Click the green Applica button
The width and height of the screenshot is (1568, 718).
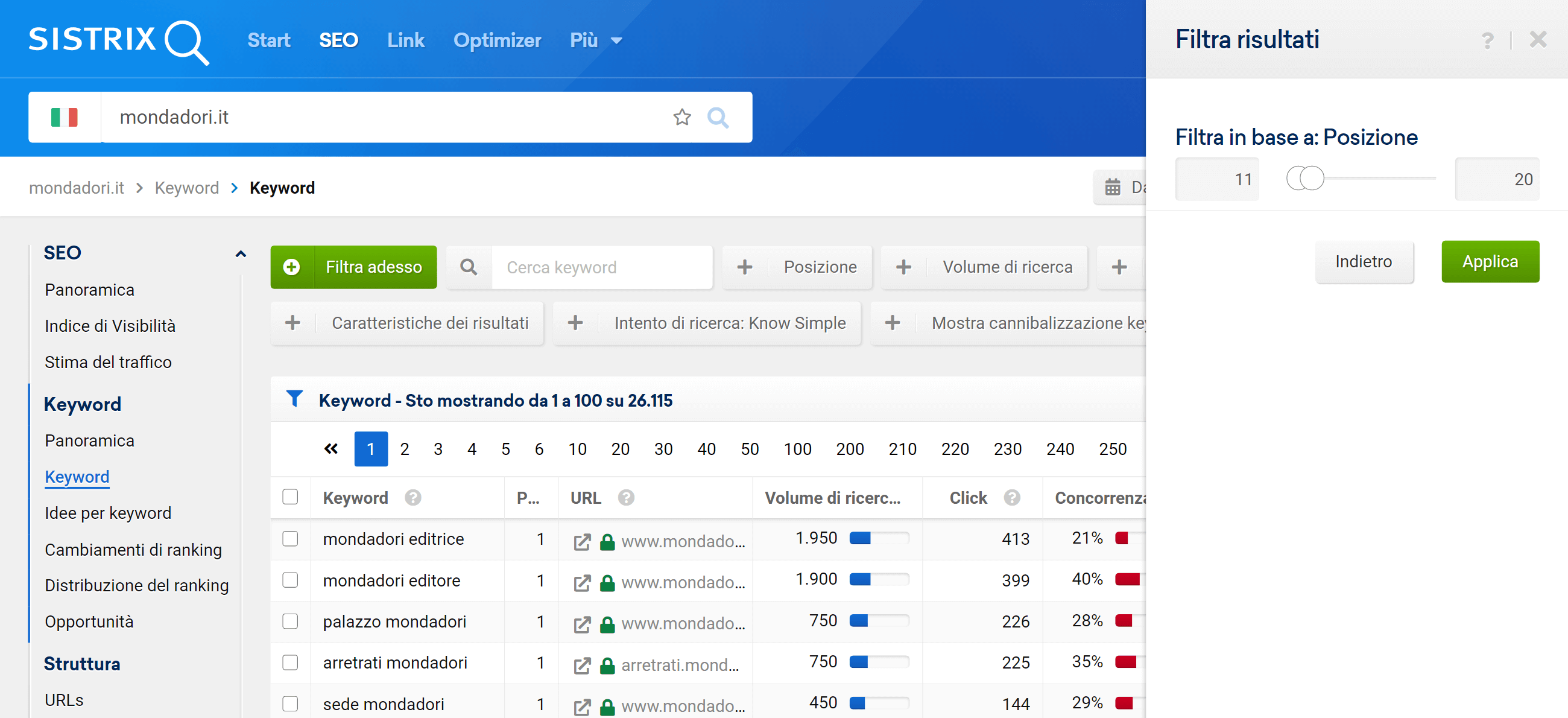click(x=1490, y=261)
